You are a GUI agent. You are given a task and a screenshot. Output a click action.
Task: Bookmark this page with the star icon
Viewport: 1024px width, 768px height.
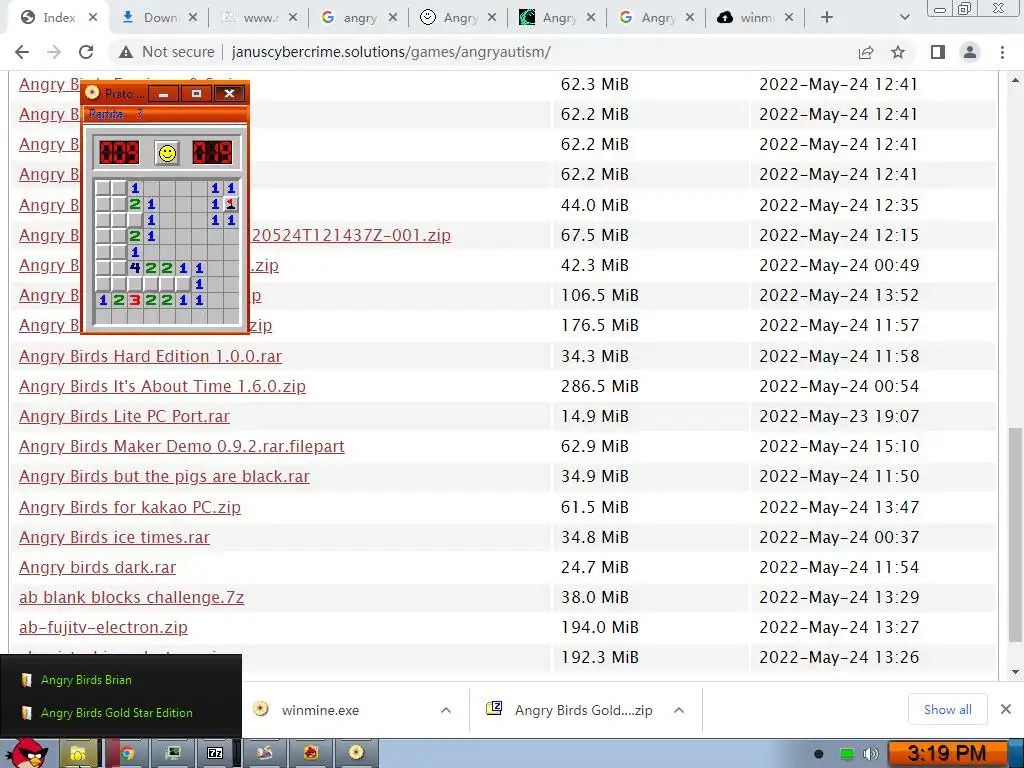point(898,52)
